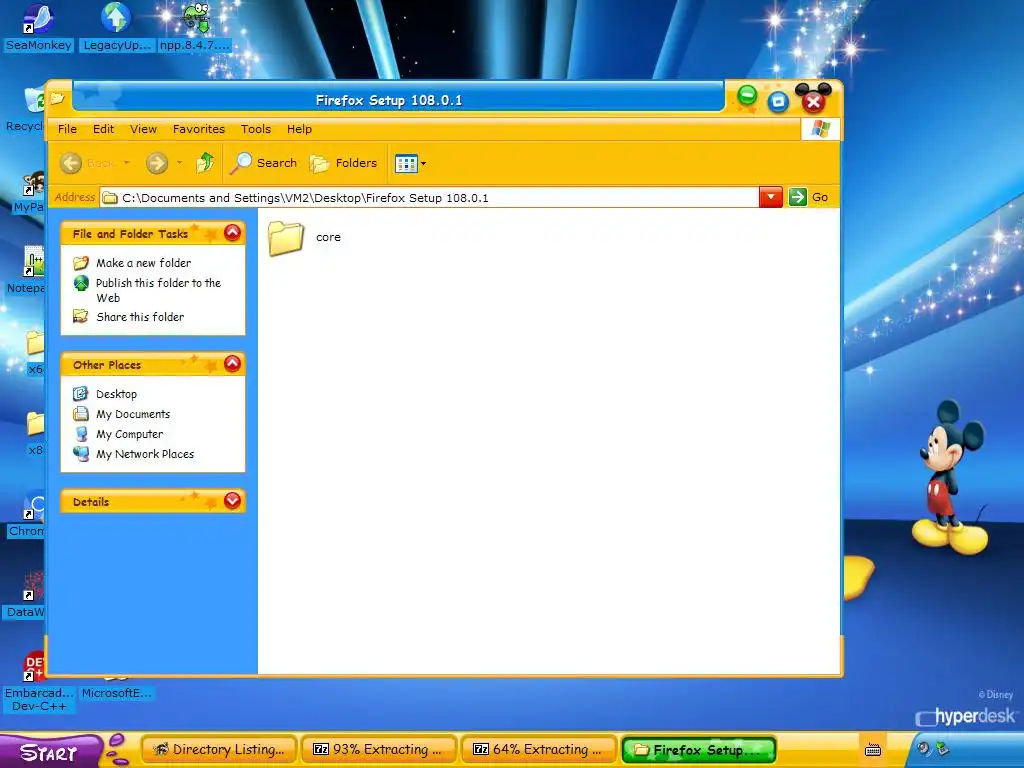Click the Start button

50,752
